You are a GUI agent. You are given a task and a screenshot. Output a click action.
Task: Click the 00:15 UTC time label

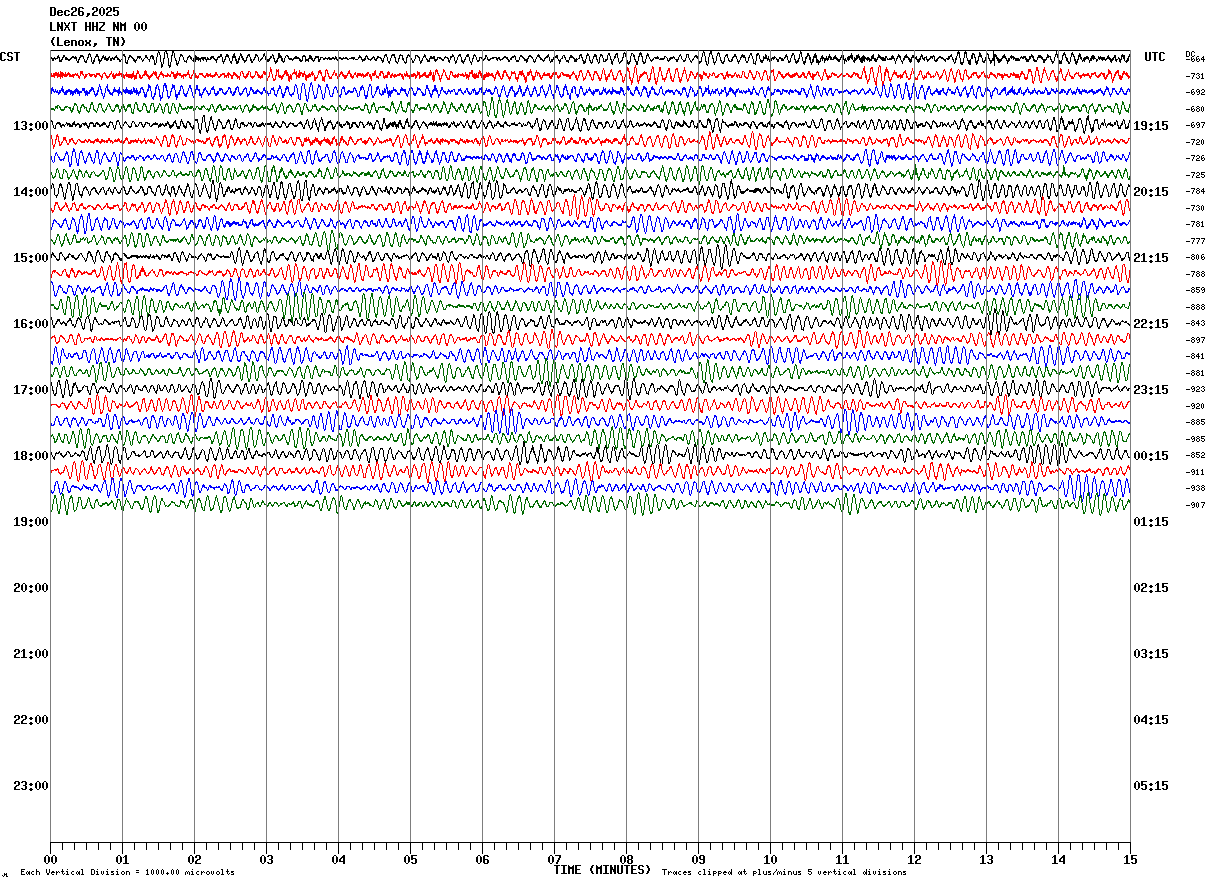tap(1151, 456)
